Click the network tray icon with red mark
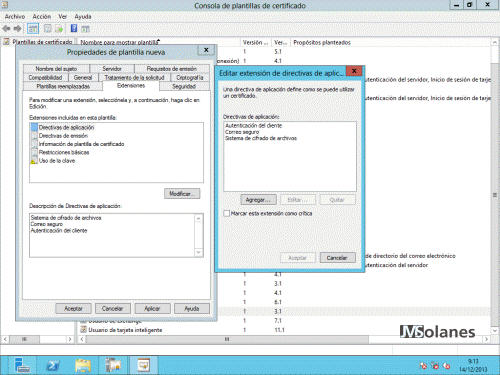Image resolution: width=500 pixels, height=375 pixels. click(x=435, y=366)
